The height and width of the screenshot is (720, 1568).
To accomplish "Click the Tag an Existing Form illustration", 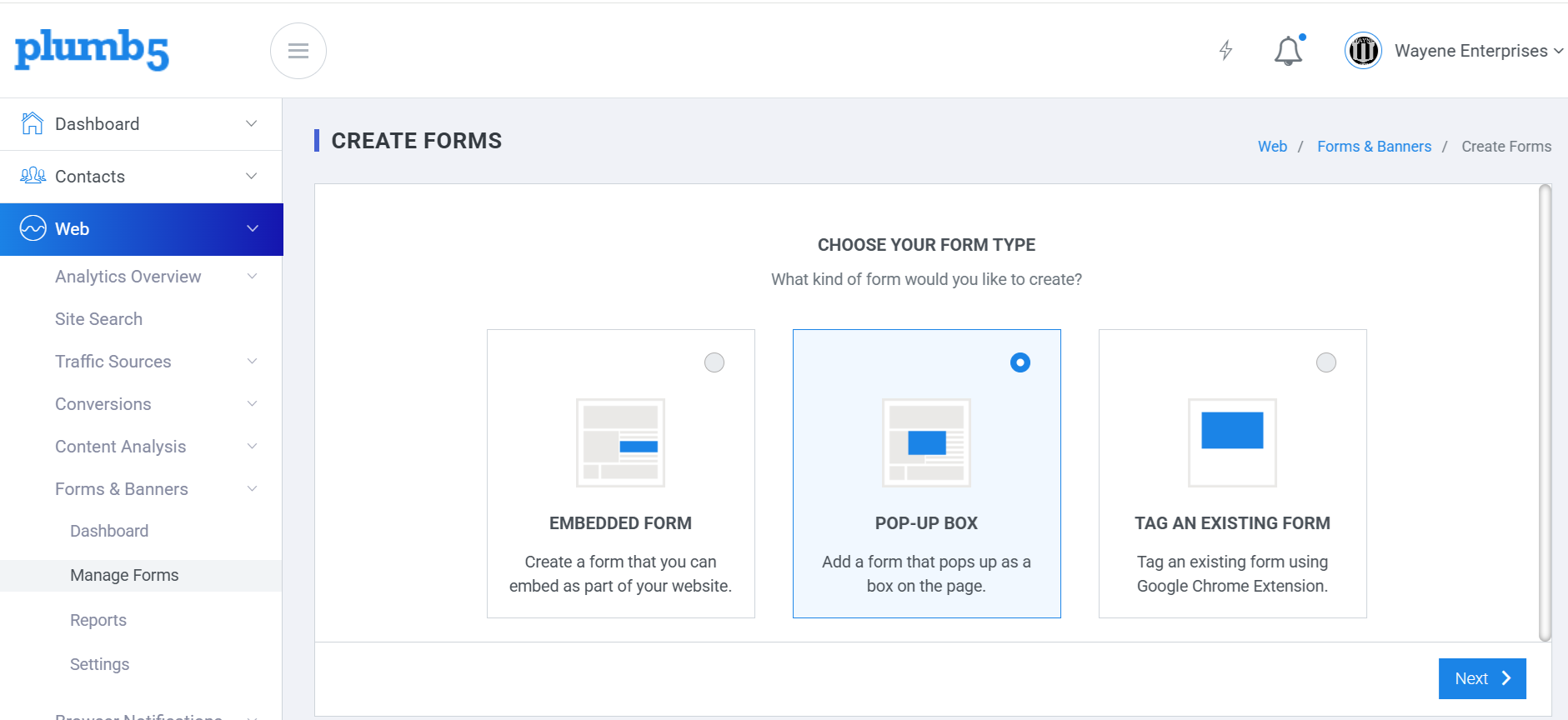I will (x=1232, y=442).
